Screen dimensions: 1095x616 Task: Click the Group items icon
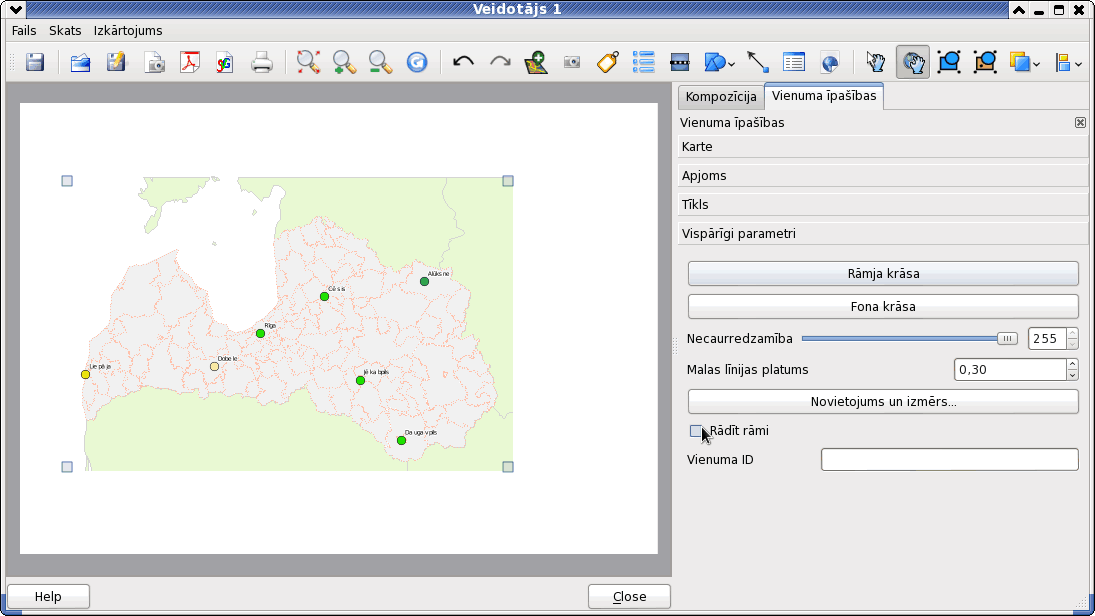(949, 62)
